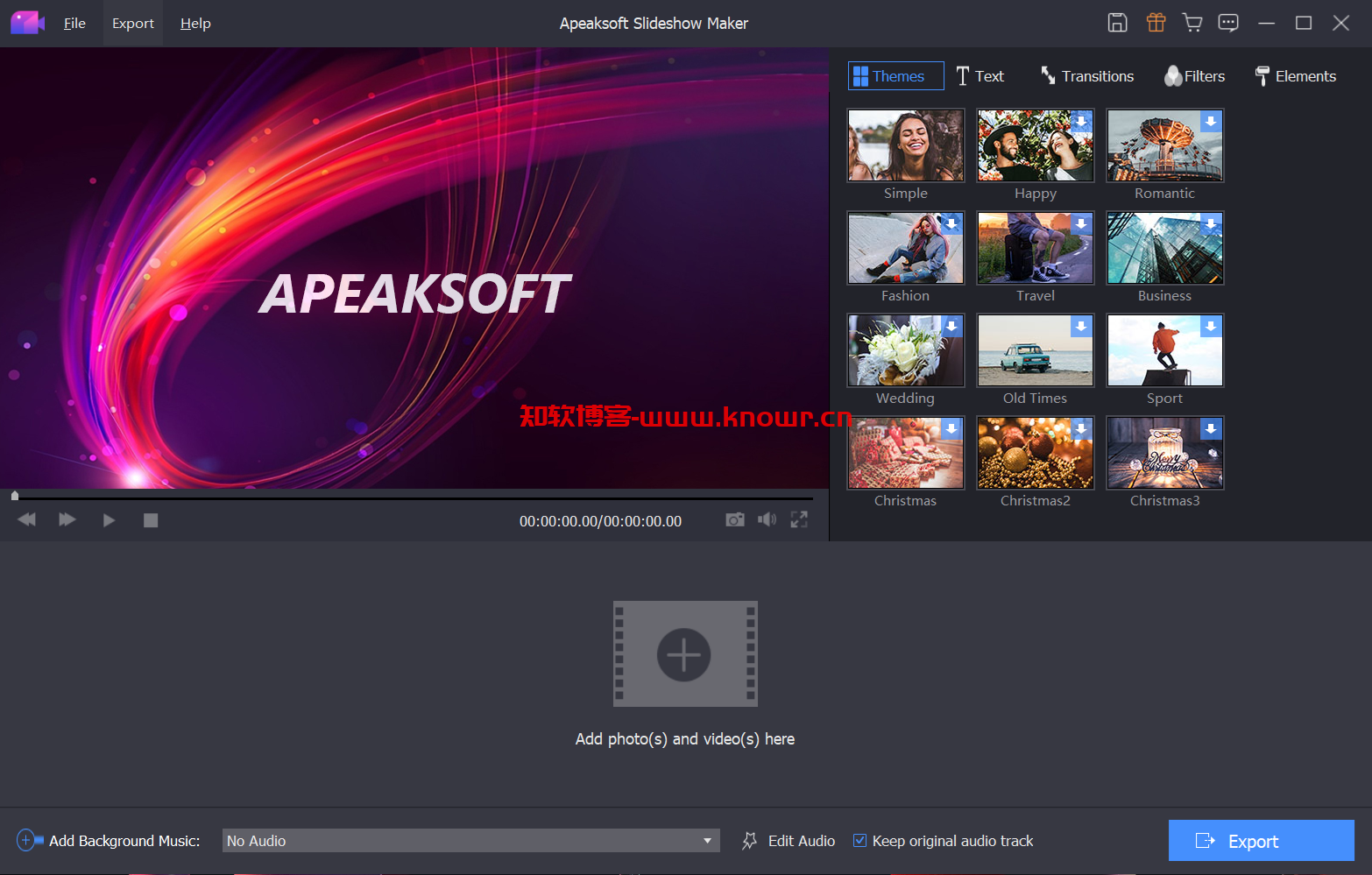Toggle Keep original audio track checkbox
Screen dimensions: 1372x875
coord(860,840)
